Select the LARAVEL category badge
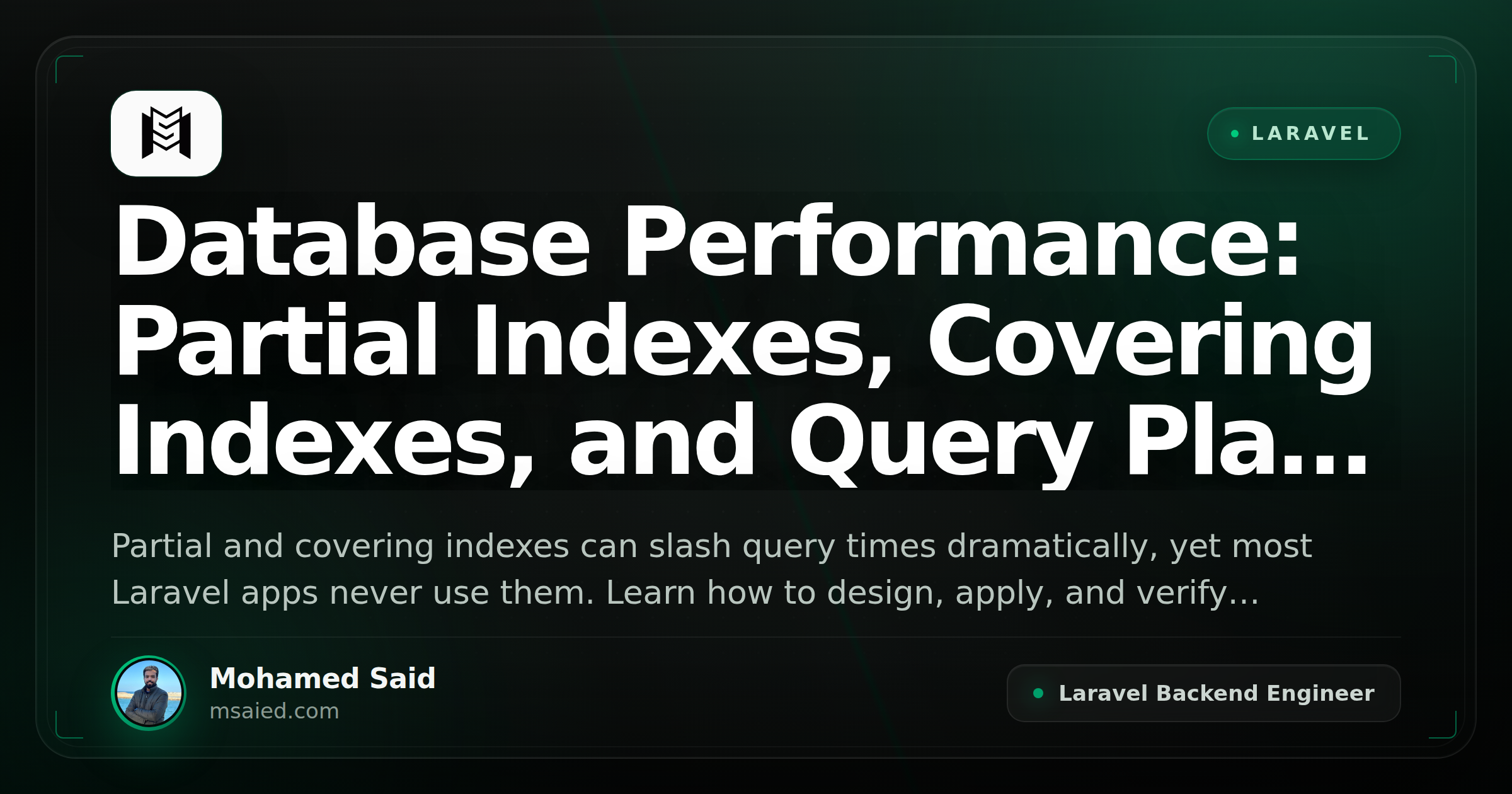Screen dimensions: 1512x794 point(1303,134)
